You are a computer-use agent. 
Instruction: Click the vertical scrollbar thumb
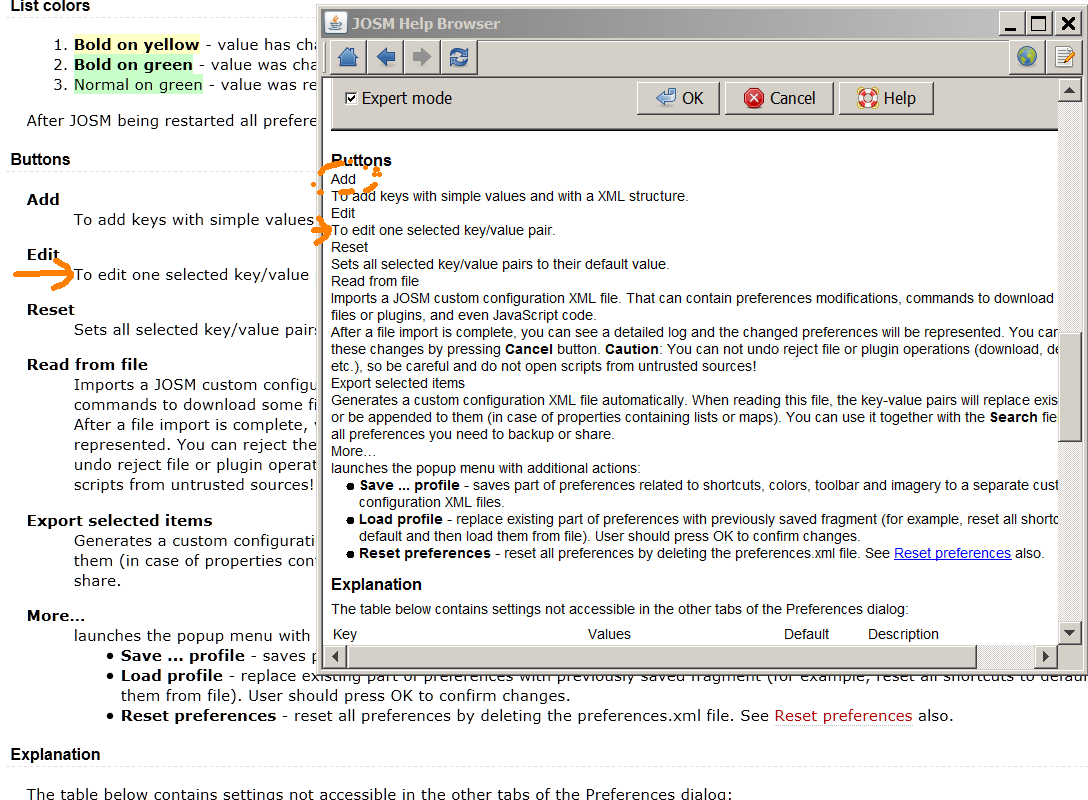coord(1069,387)
